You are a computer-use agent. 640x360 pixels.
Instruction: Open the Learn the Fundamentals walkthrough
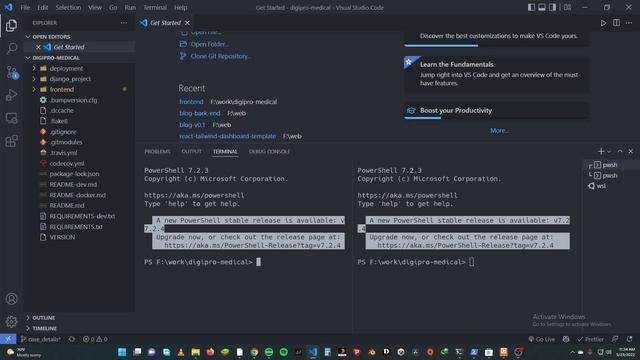[x=496, y=74]
